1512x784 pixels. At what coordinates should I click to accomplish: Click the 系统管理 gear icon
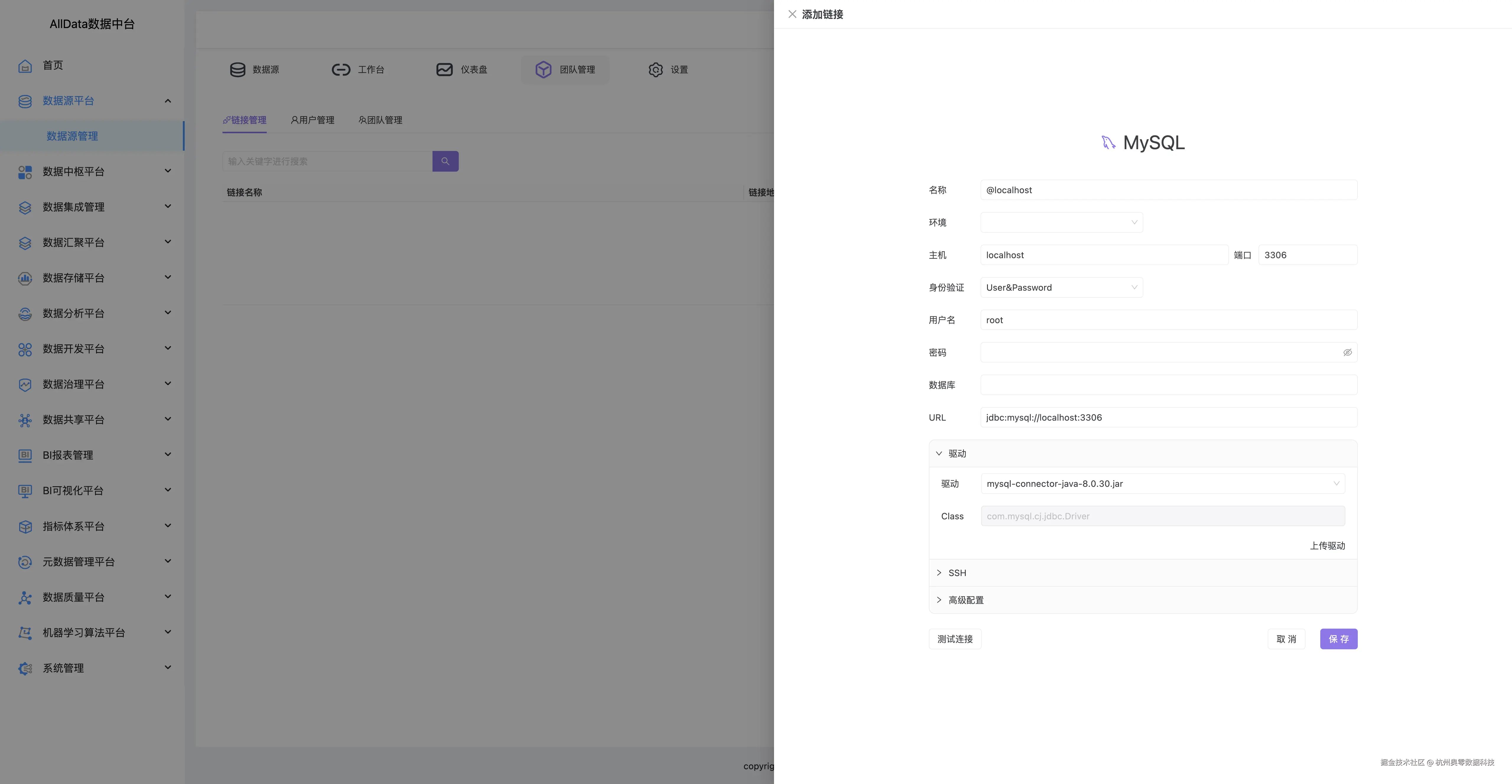tap(25, 668)
